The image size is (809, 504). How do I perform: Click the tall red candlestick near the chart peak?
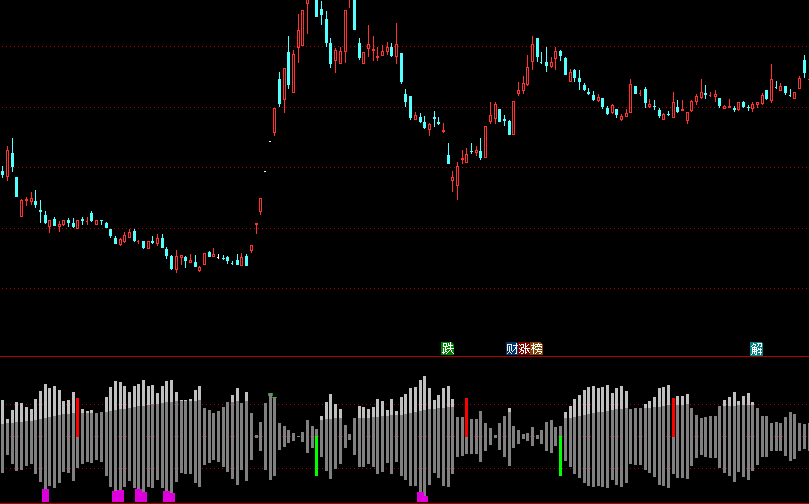(345, 30)
